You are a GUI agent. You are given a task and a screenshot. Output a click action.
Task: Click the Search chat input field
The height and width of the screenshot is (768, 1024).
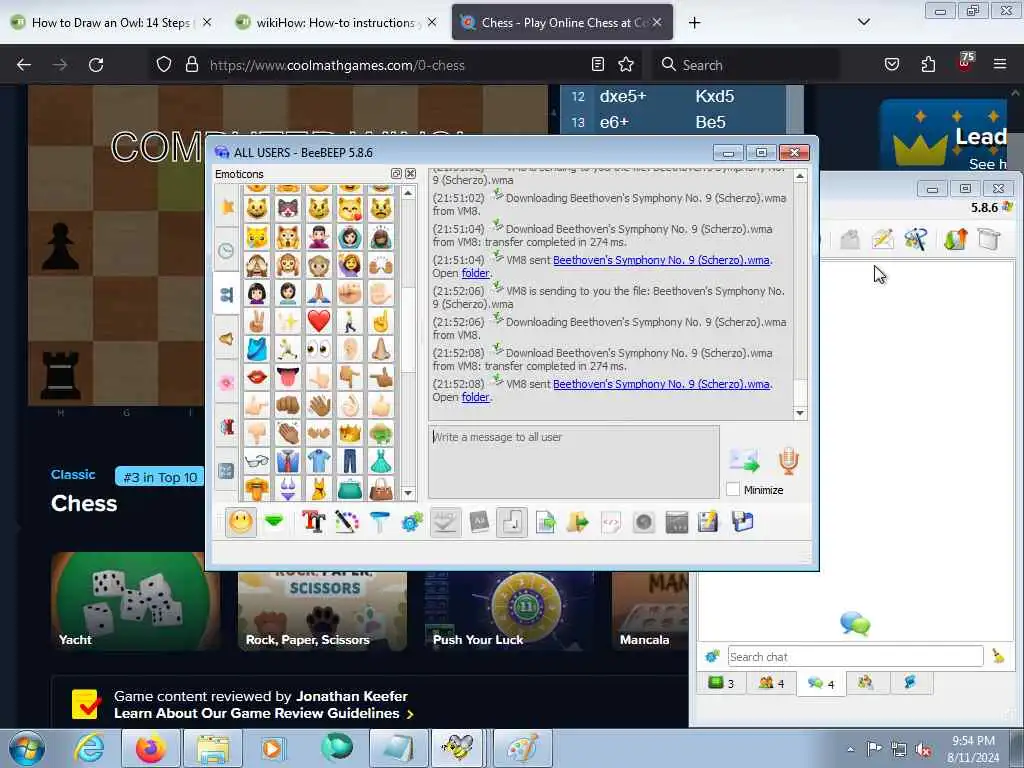pos(856,656)
